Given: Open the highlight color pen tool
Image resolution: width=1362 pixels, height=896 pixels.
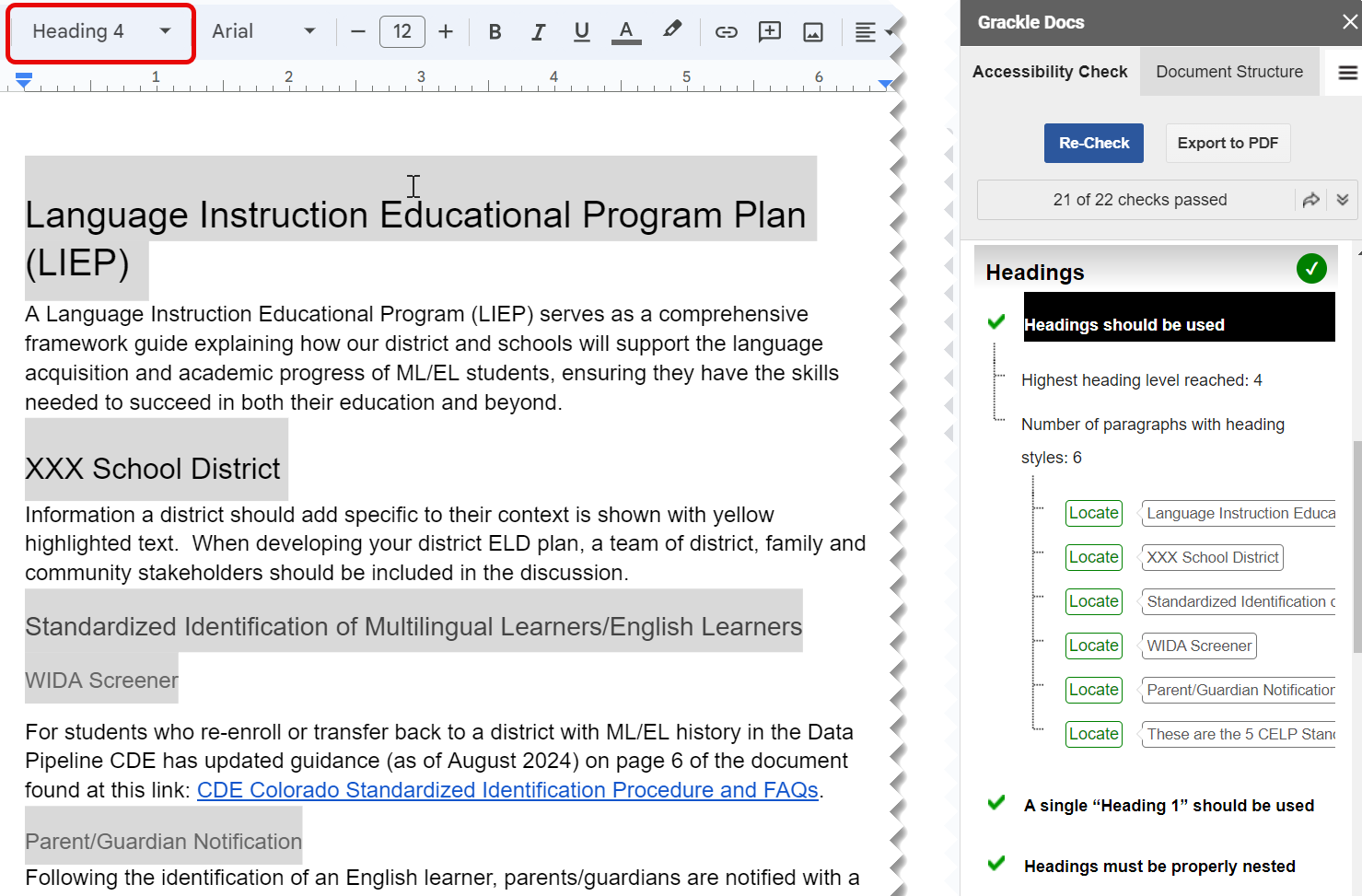Looking at the screenshot, I should coord(672,30).
